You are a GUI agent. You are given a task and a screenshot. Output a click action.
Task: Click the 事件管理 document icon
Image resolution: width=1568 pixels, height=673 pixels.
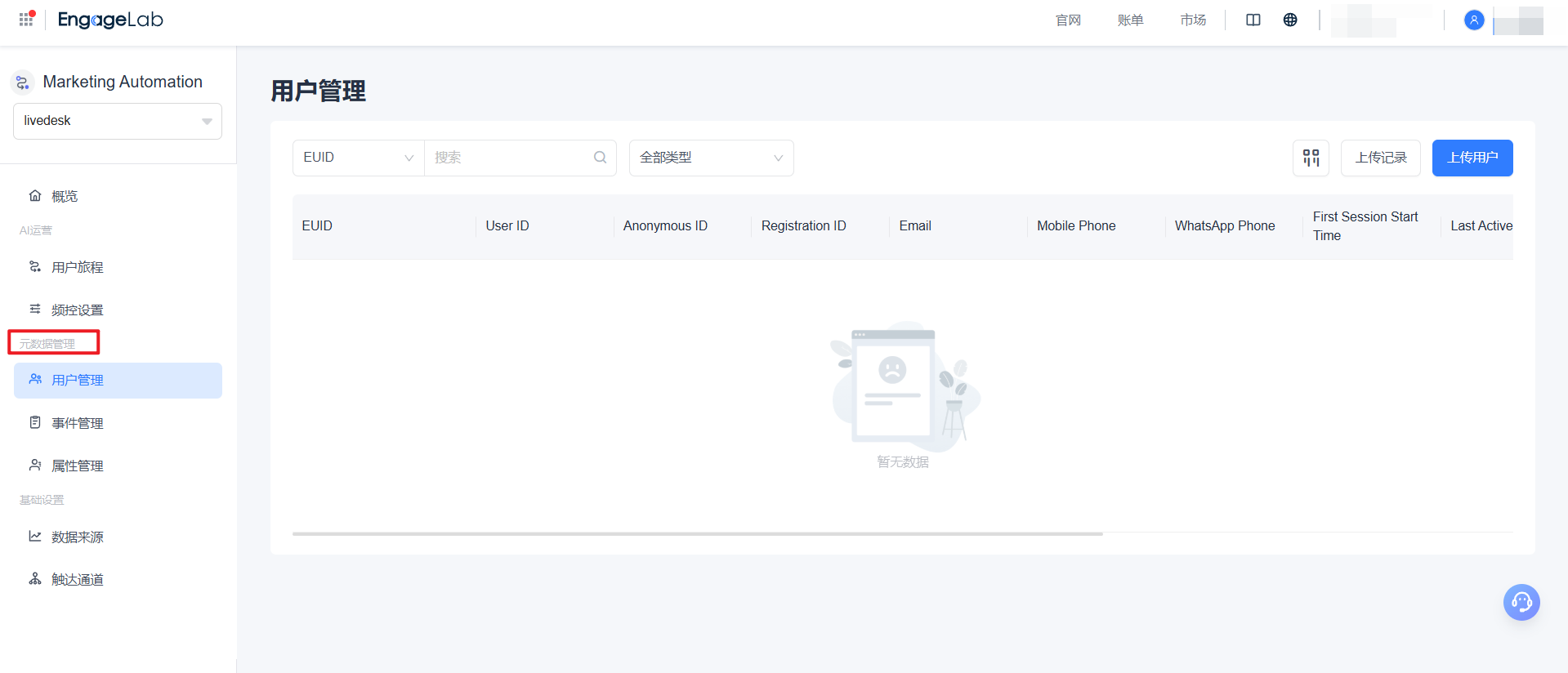coord(35,422)
